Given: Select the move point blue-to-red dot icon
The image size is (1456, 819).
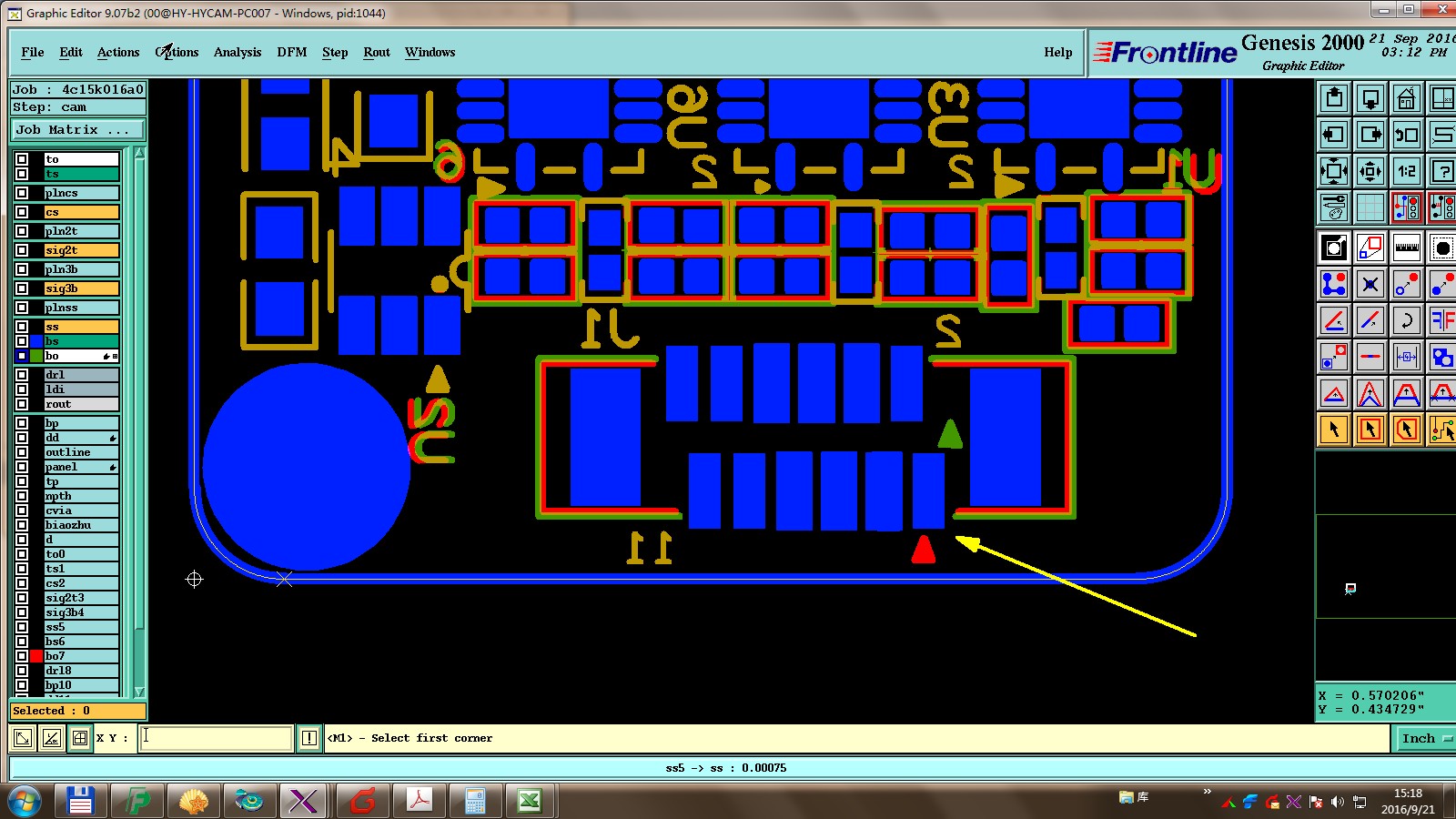Looking at the screenshot, I should click(1407, 284).
